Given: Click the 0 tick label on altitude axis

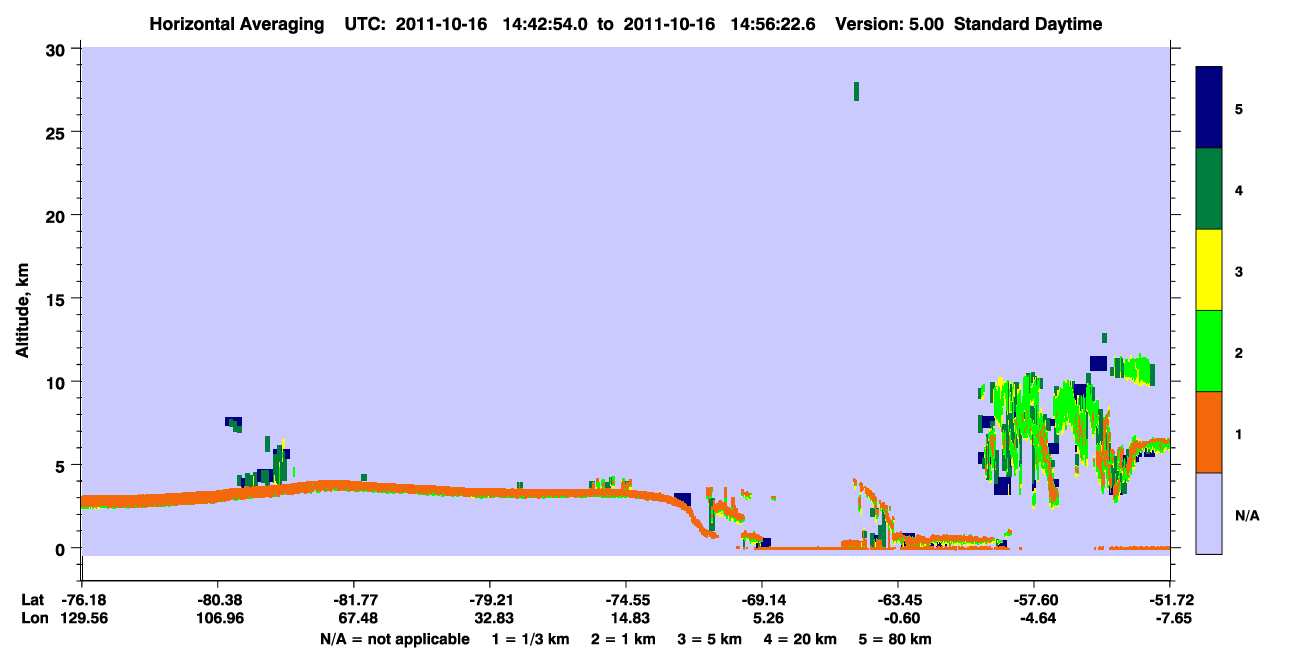Looking at the screenshot, I should click(63, 548).
